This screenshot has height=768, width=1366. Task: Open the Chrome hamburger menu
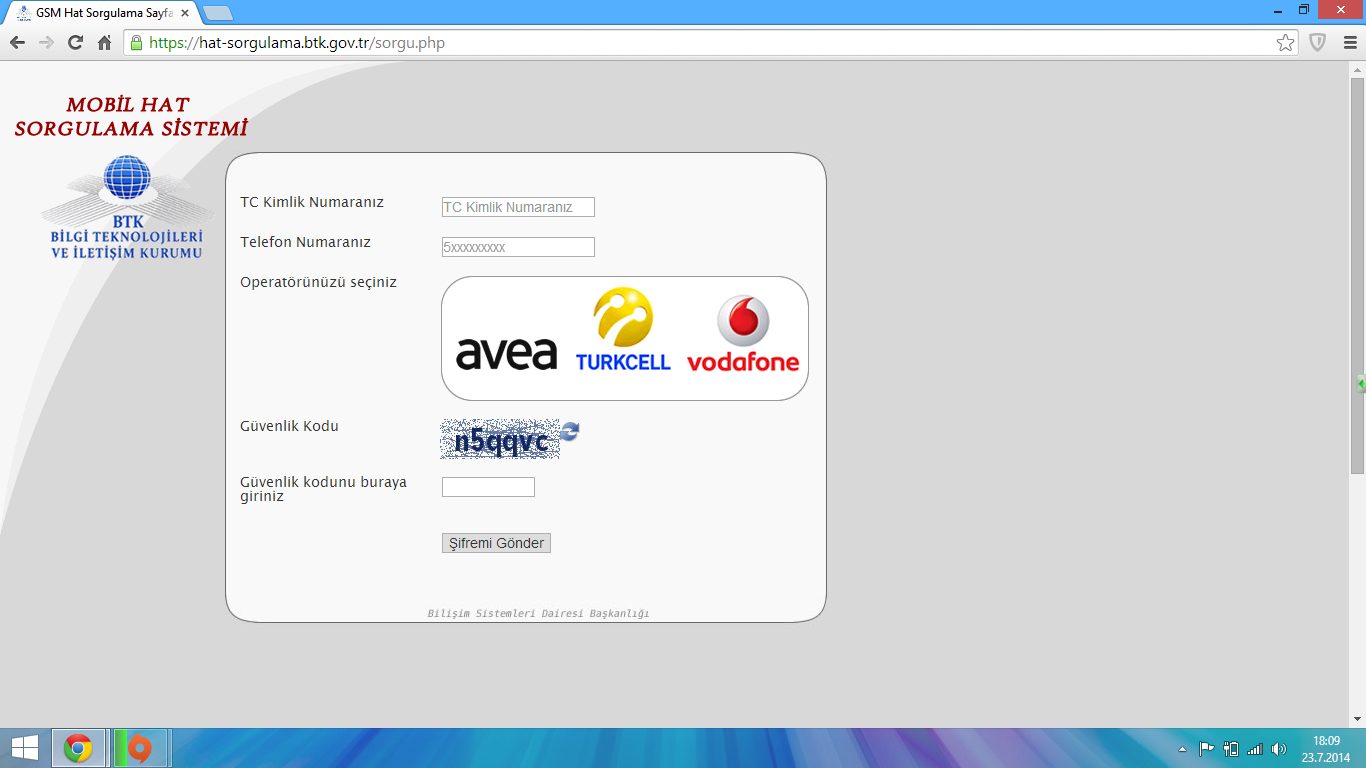pos(1349,43)
